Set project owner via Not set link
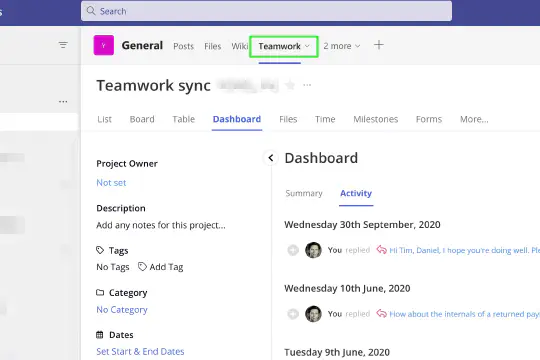540x360 pixels. [111, 183]
